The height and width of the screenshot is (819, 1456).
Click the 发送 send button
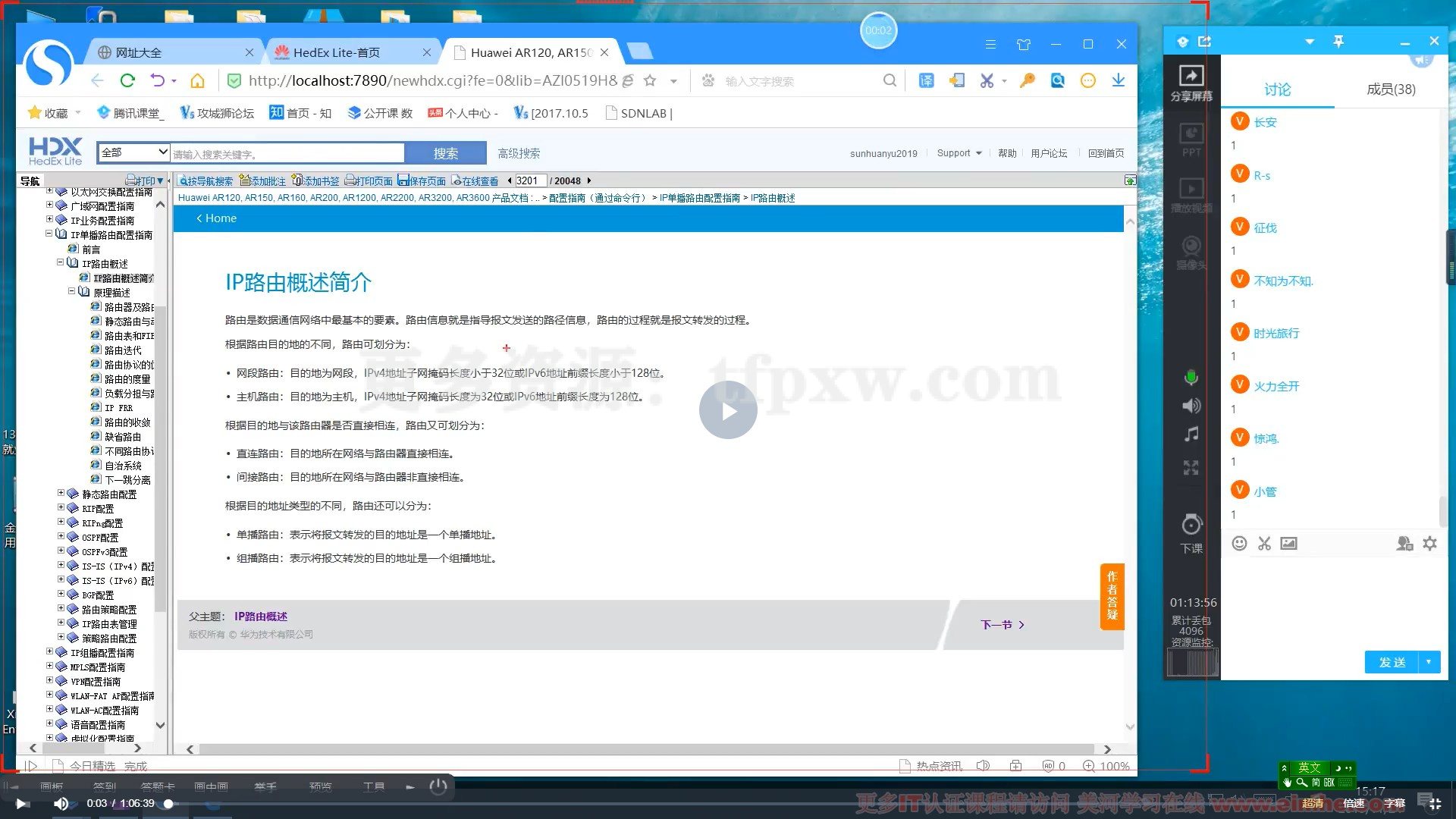[1392, 661]
